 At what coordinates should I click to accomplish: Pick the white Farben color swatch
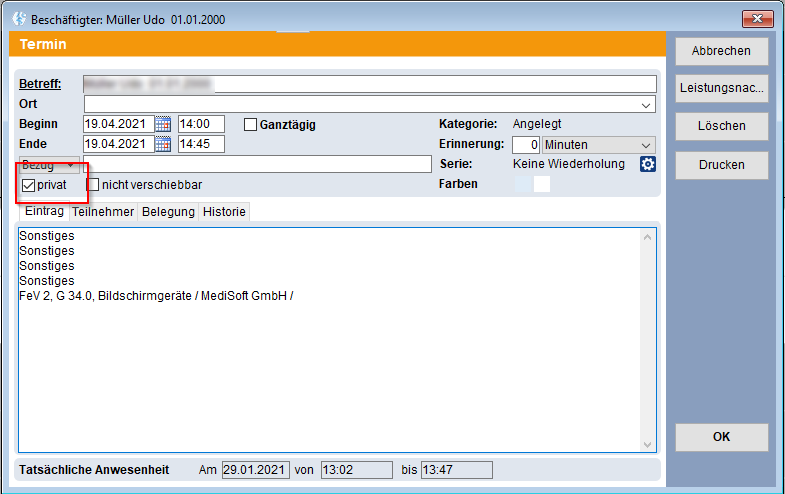542,184
